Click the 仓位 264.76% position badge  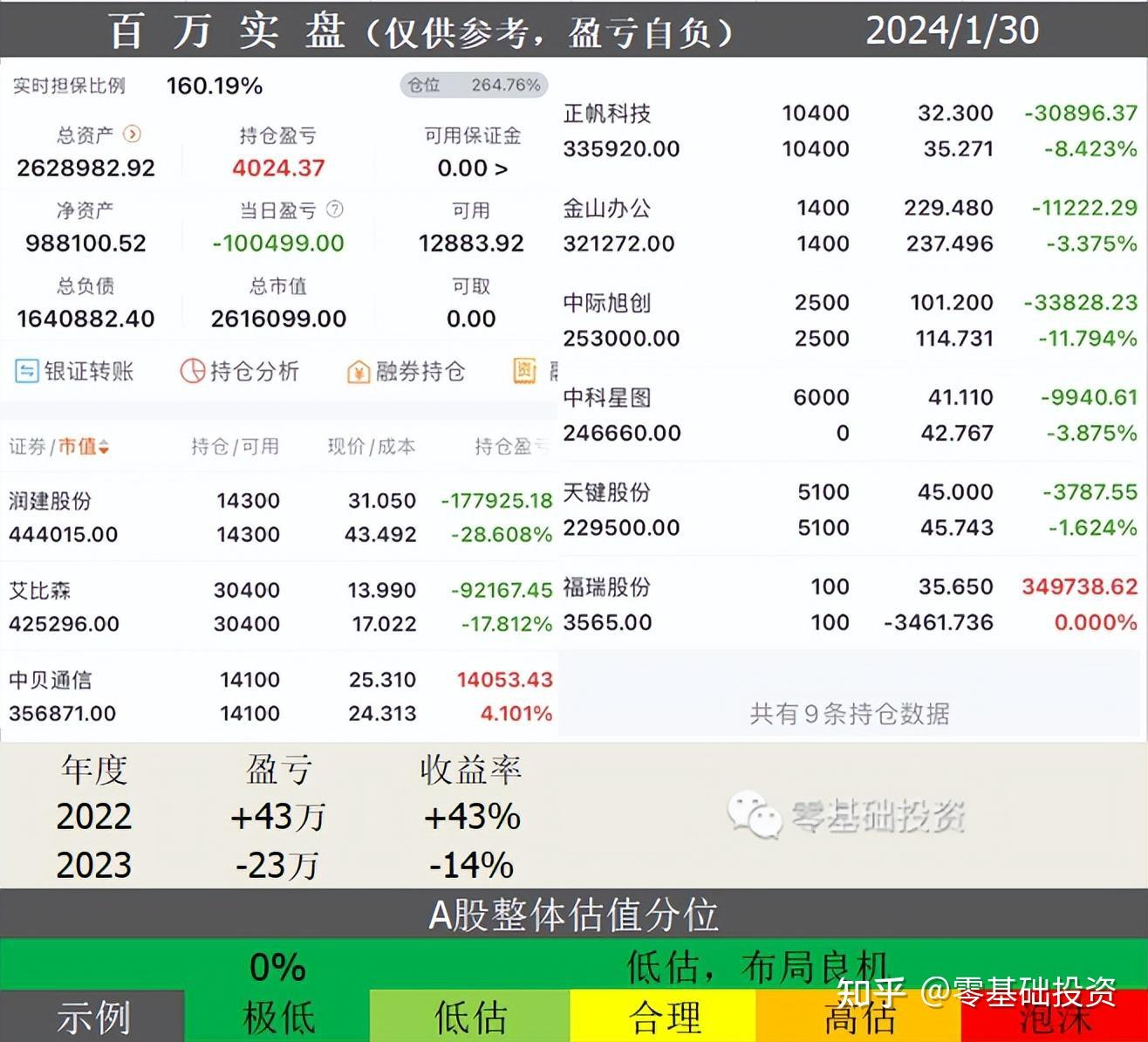point(472,86)
